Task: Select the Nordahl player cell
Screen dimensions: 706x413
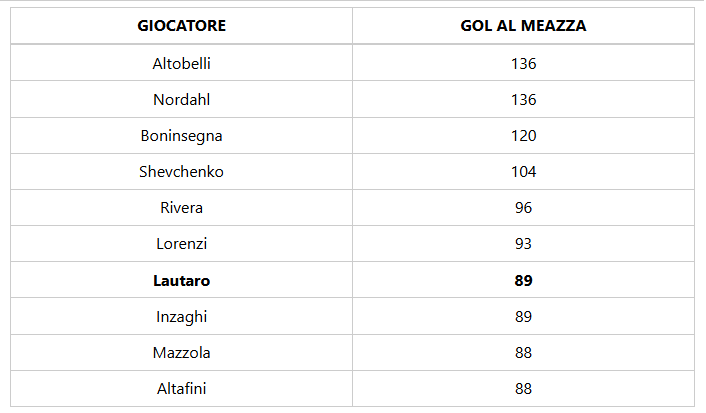Action: pos(181,100)
